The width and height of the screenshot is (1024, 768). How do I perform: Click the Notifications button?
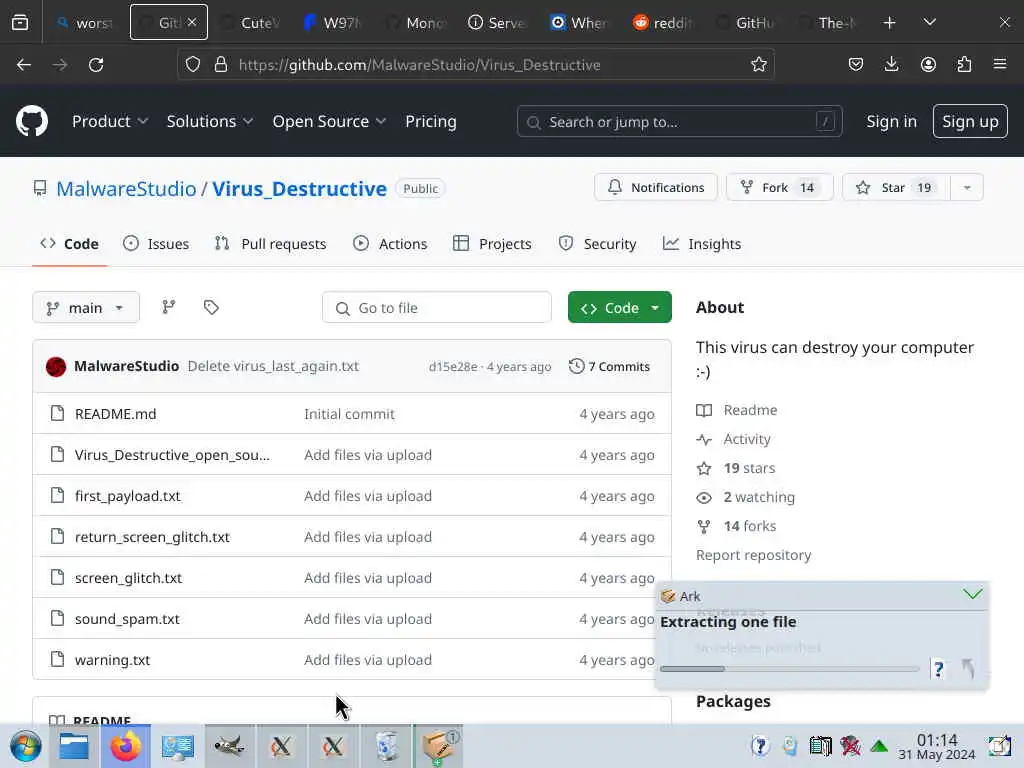[x=656, y=188]
